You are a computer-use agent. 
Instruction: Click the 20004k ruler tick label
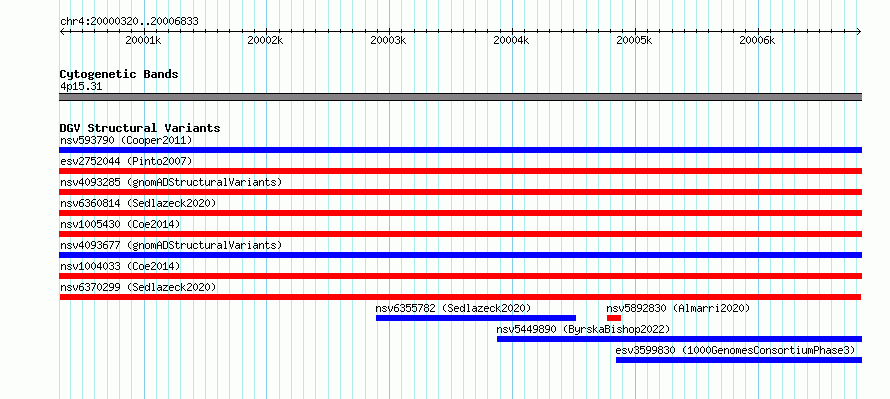tap(511, 40)
